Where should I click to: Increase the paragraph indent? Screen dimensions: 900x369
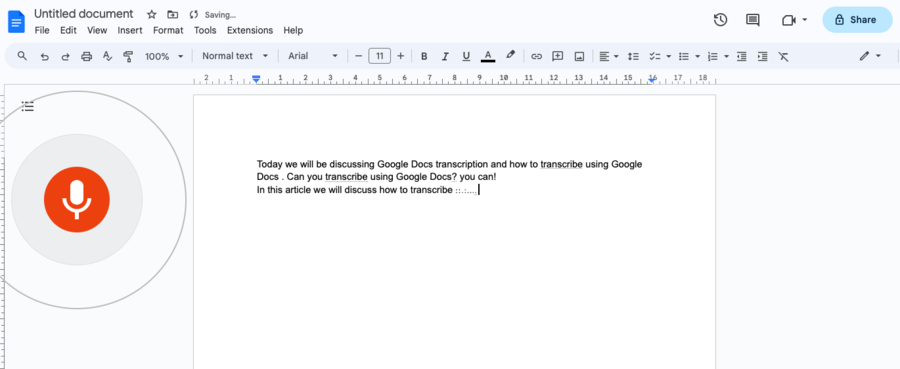point(762,56)
